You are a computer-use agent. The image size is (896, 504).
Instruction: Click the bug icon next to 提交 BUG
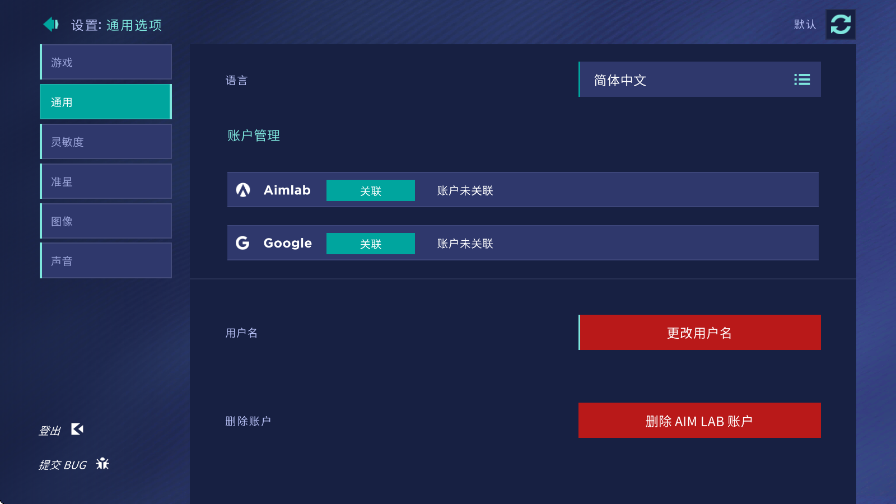[102, 463]
